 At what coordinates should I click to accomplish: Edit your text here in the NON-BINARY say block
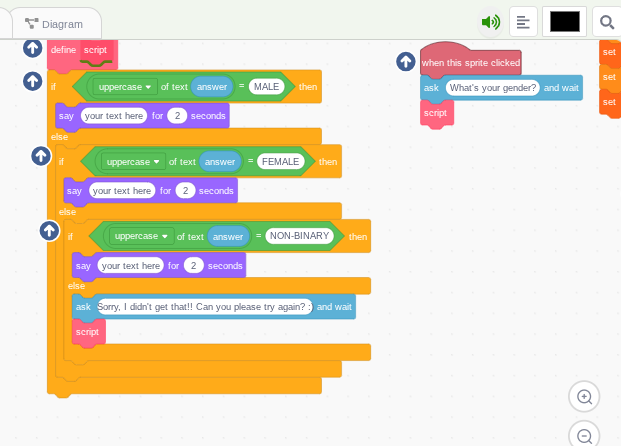click(x=131, y=266)
